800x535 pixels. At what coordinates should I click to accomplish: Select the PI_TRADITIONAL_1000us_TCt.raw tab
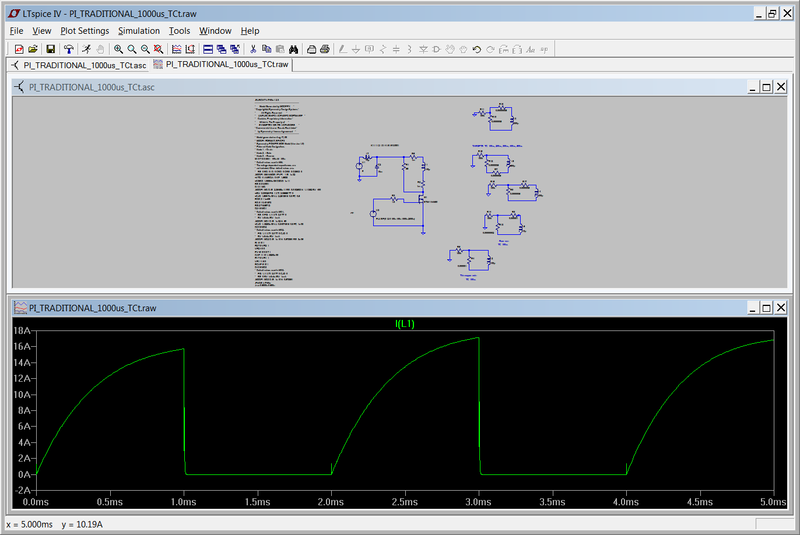(220, 64)
